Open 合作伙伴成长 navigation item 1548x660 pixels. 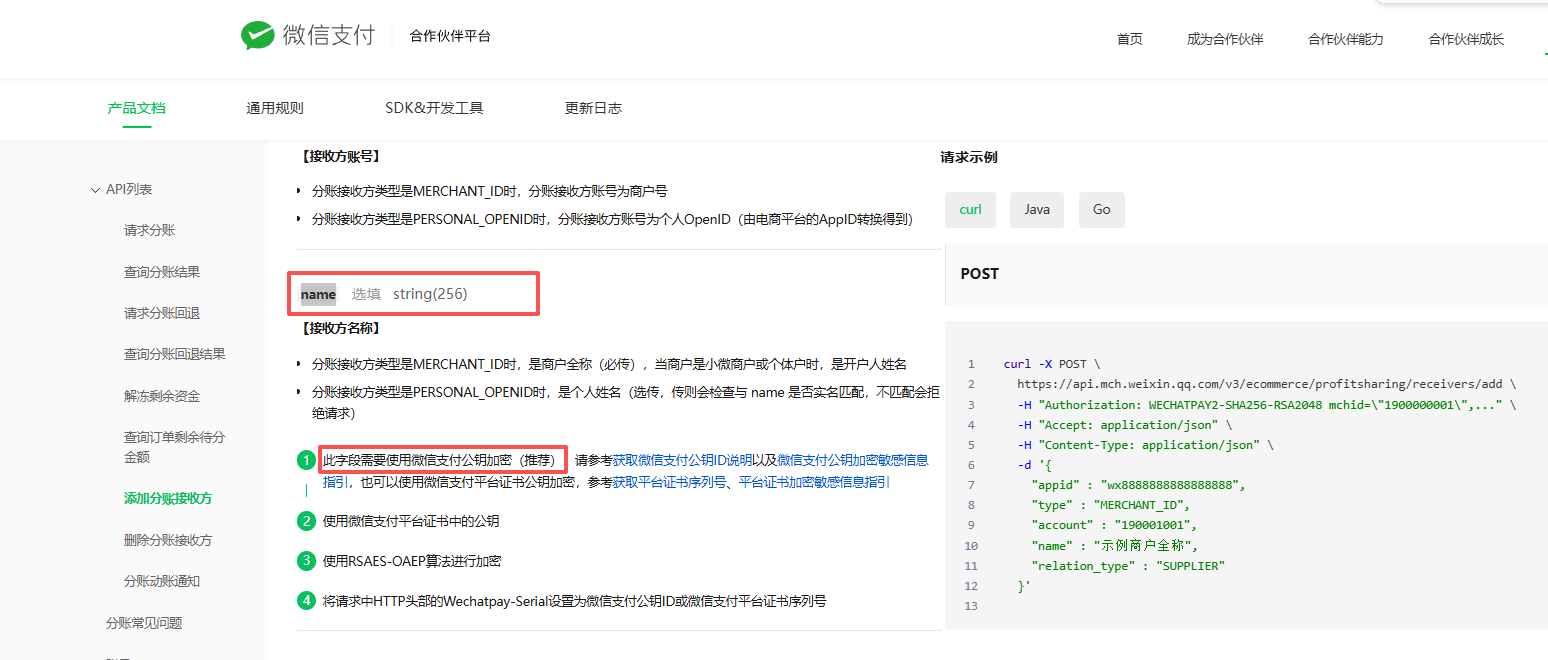point(1466,39)
